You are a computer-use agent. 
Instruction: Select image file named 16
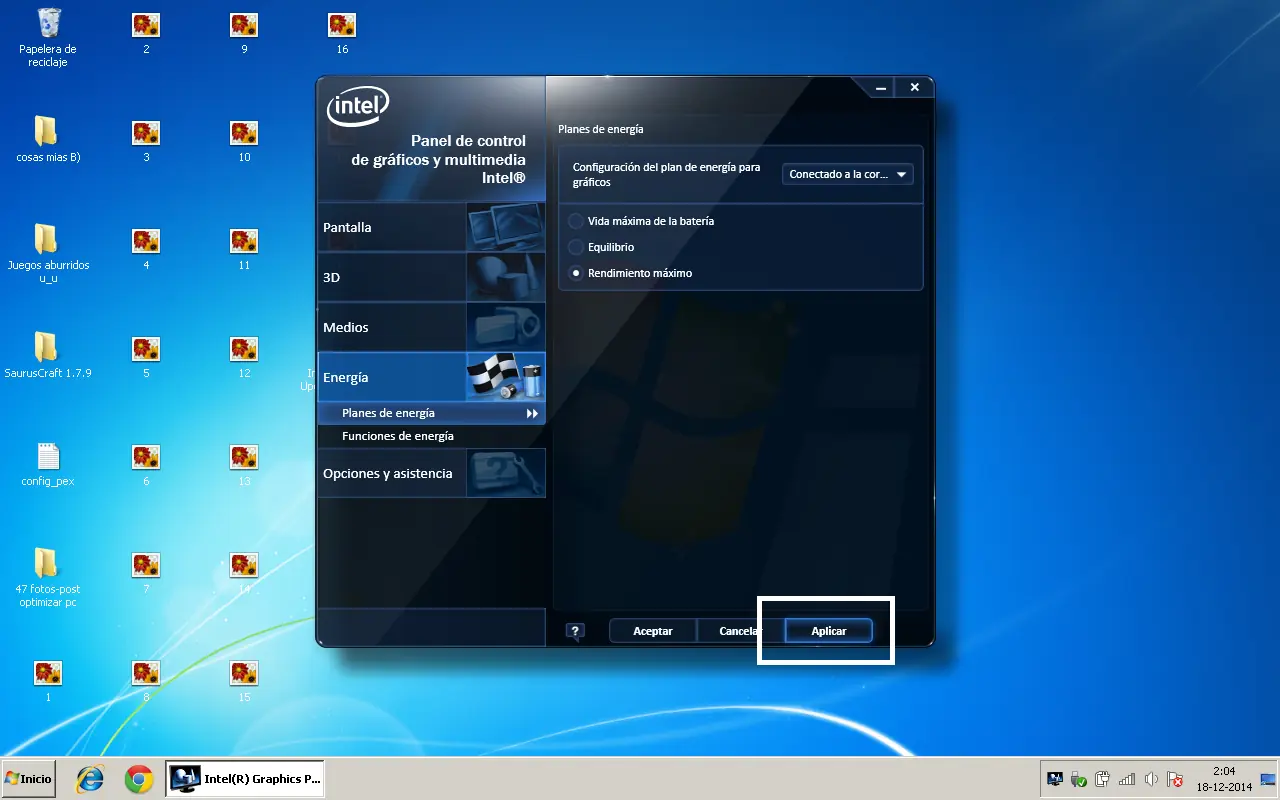point(342,32)
